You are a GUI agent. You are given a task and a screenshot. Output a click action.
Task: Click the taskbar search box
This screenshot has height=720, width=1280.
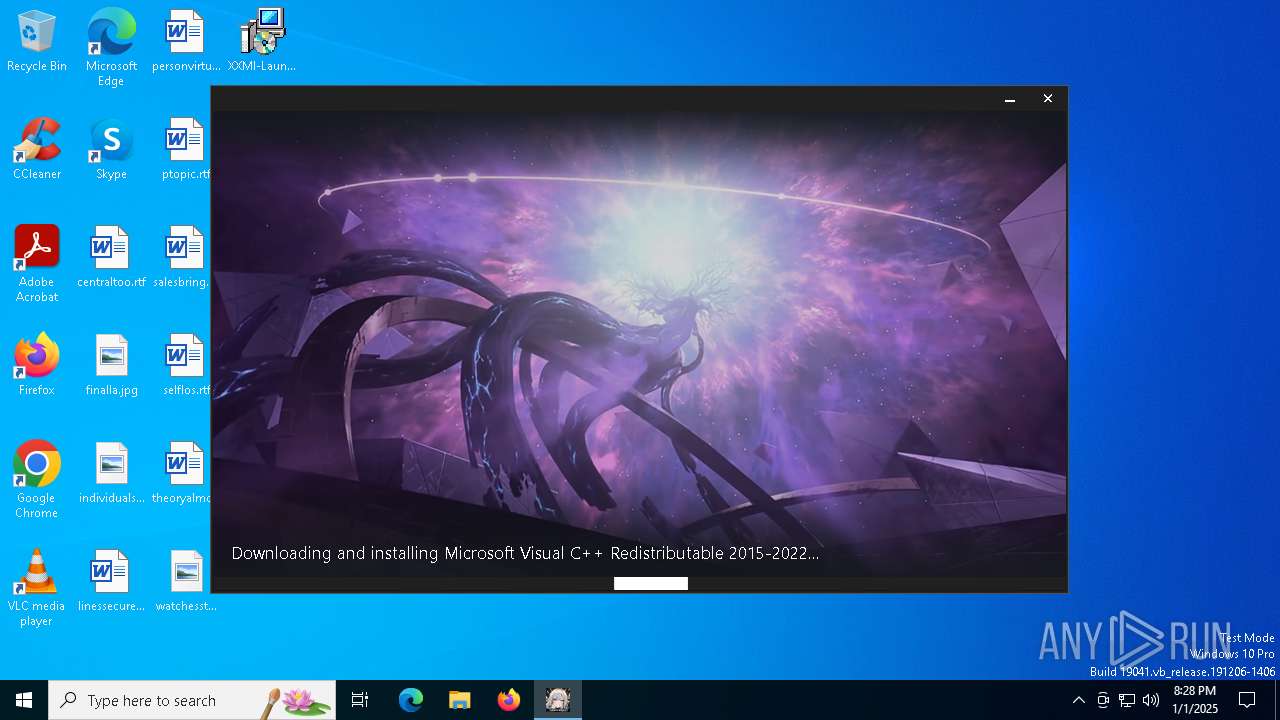point(192,700)
